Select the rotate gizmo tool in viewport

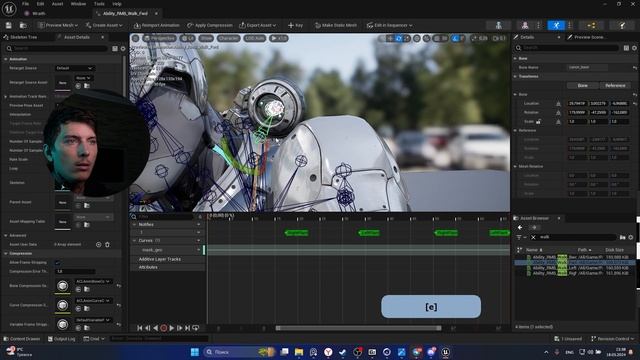point(398,38)
